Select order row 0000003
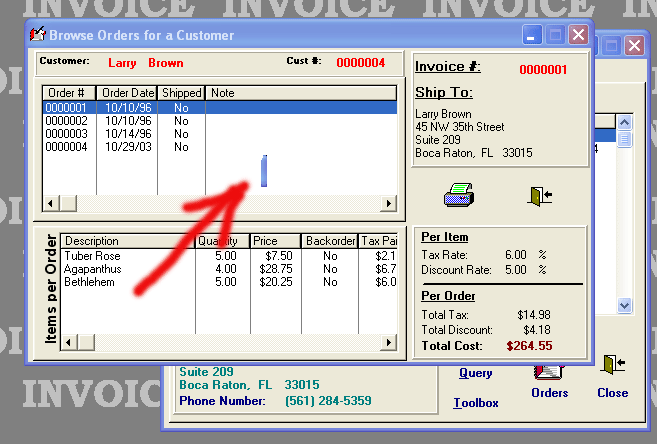The image size is (657, 444). [68, 134]
